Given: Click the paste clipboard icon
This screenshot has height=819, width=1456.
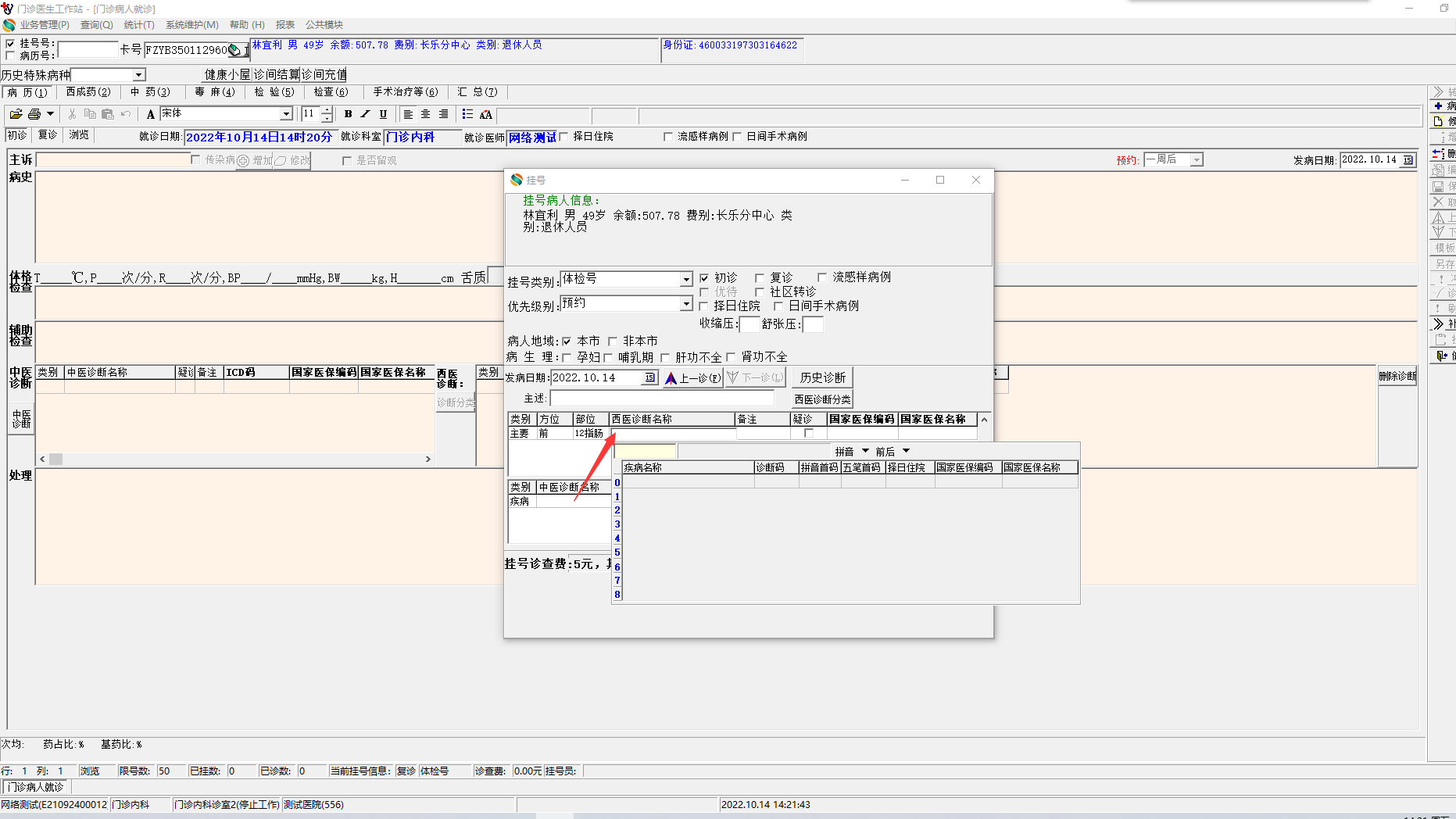Looking at the screenshot, I should 108,114.
